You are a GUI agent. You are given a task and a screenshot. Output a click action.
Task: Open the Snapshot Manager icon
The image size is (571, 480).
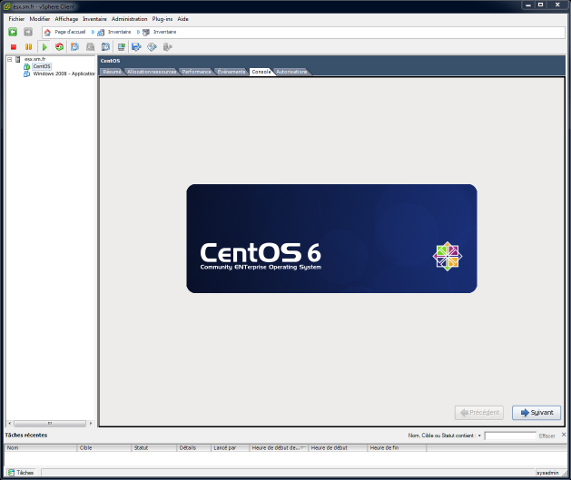tap(106, 47)
